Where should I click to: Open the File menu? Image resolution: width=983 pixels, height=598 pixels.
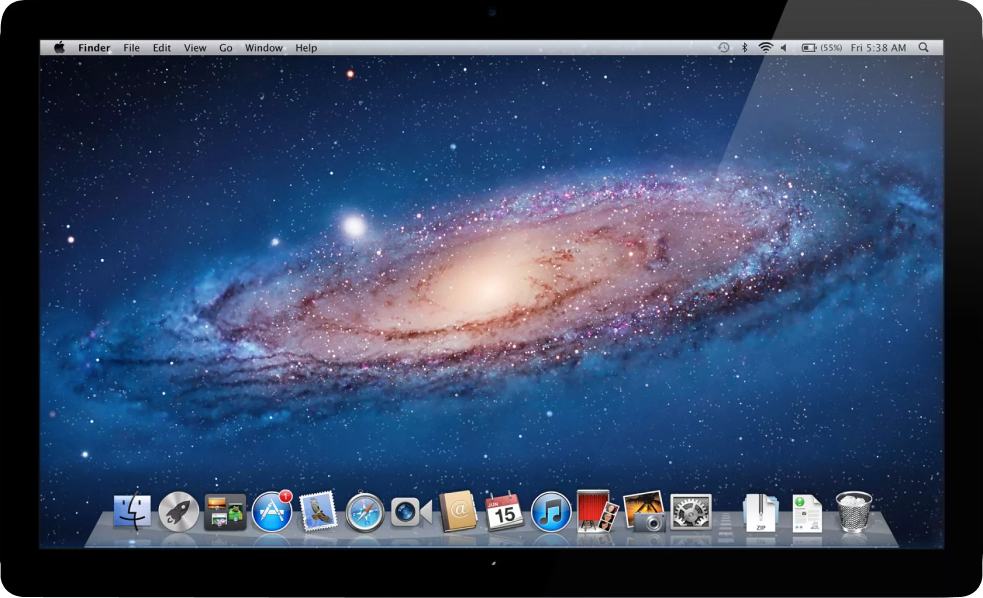(x=132, y=48)
